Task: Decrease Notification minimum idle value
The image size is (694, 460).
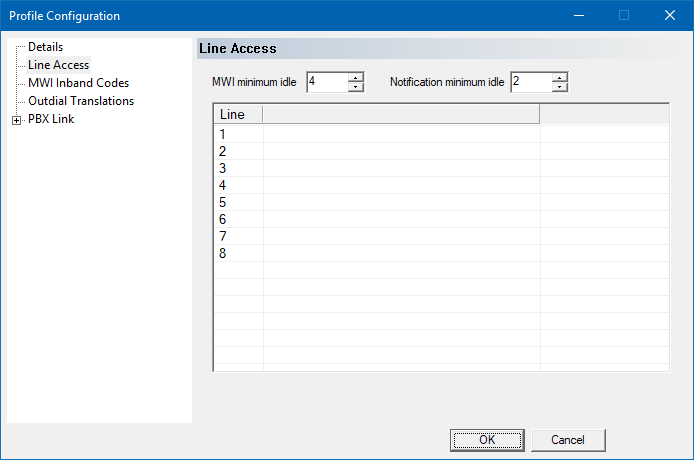Action: tap(559, 87)
